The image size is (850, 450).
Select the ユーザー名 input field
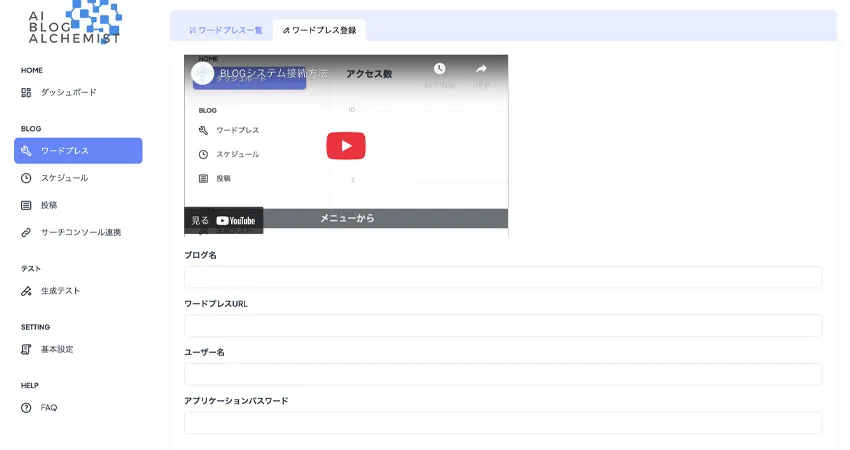(x=503, y=374)
